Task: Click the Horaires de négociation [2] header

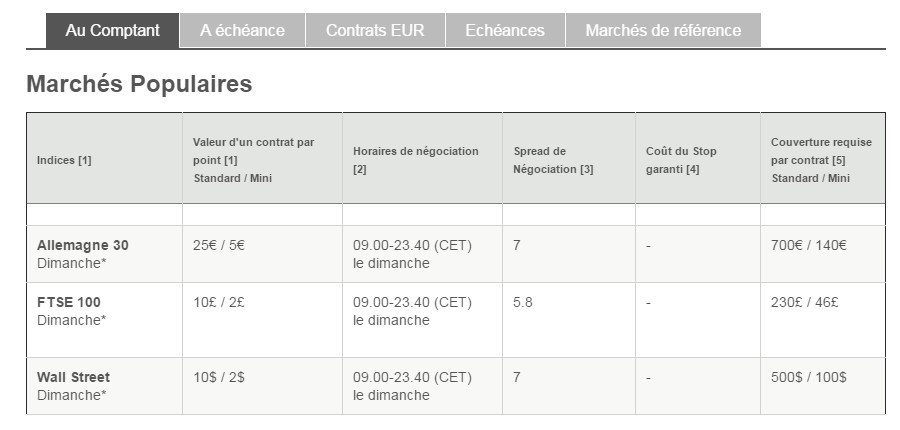Action: point(415,159)
